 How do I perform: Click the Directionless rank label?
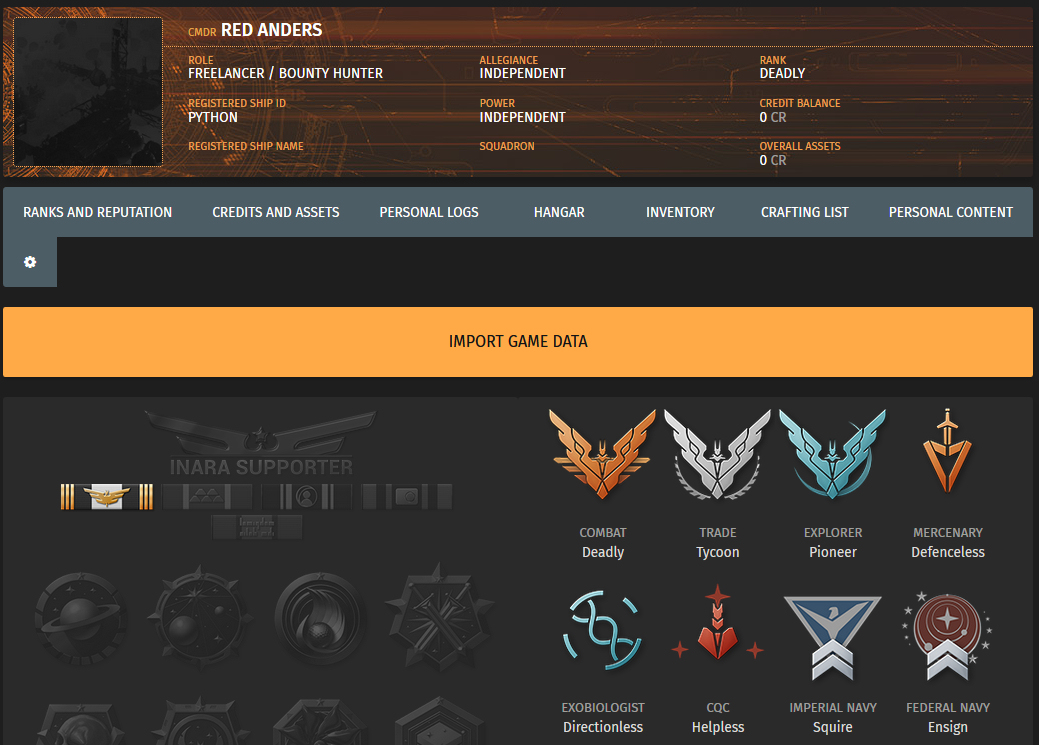[603, 727]
